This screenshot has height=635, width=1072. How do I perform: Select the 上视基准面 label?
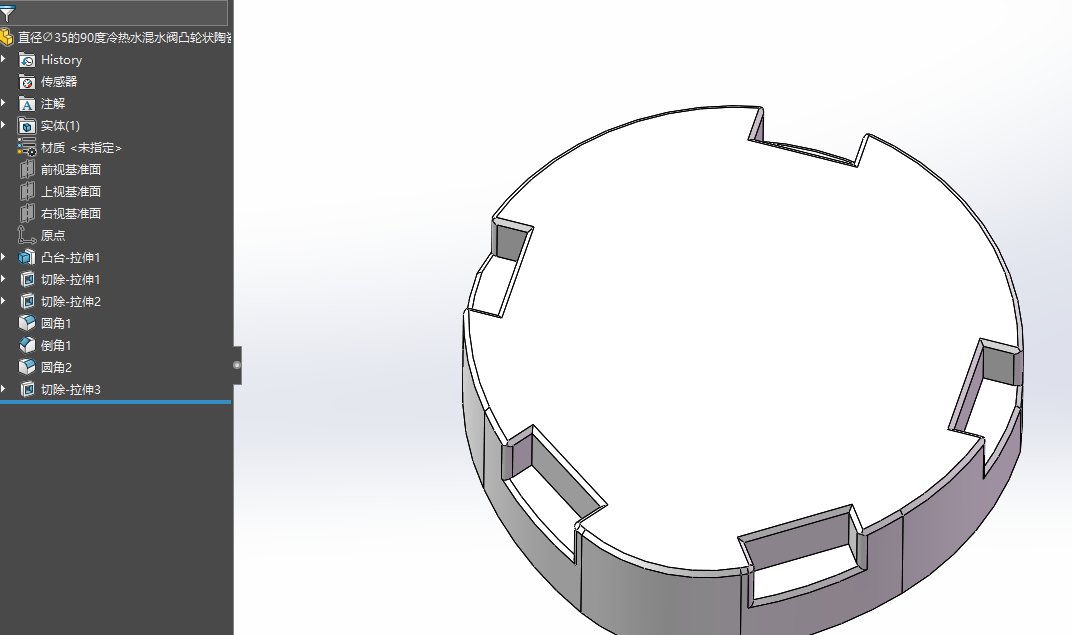[x=71, y=191]
